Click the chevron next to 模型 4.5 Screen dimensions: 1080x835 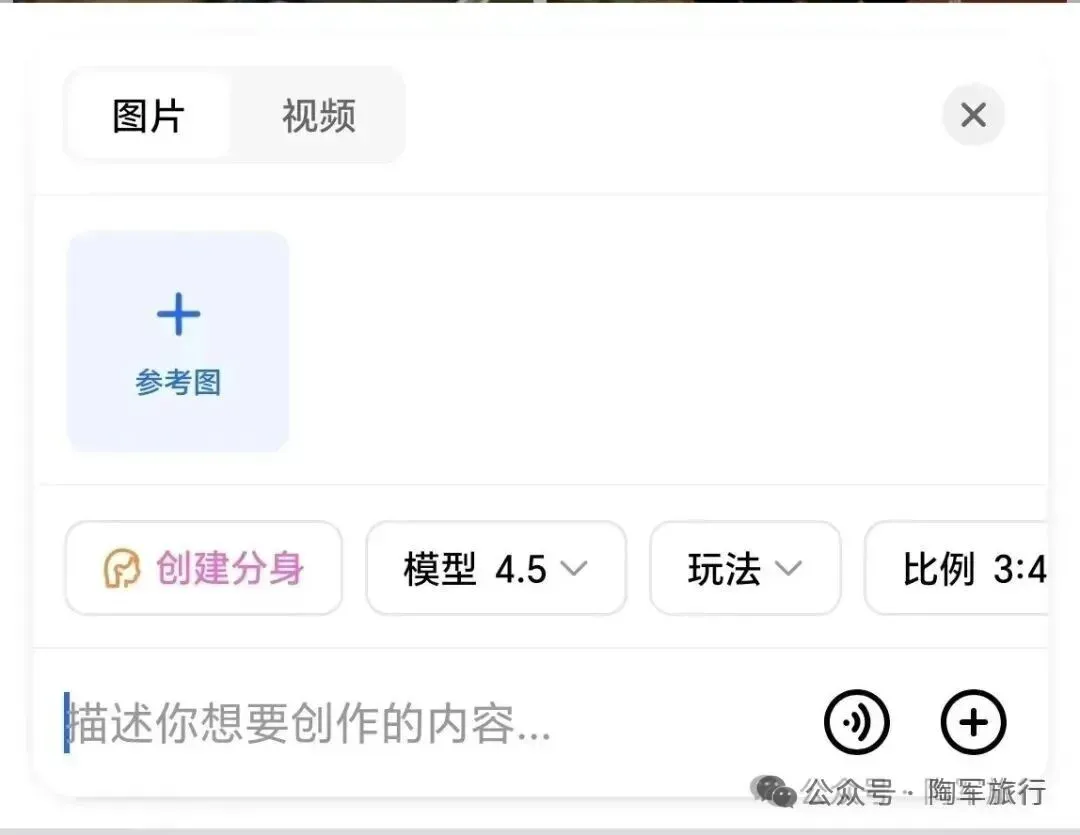tap(574, 568)
